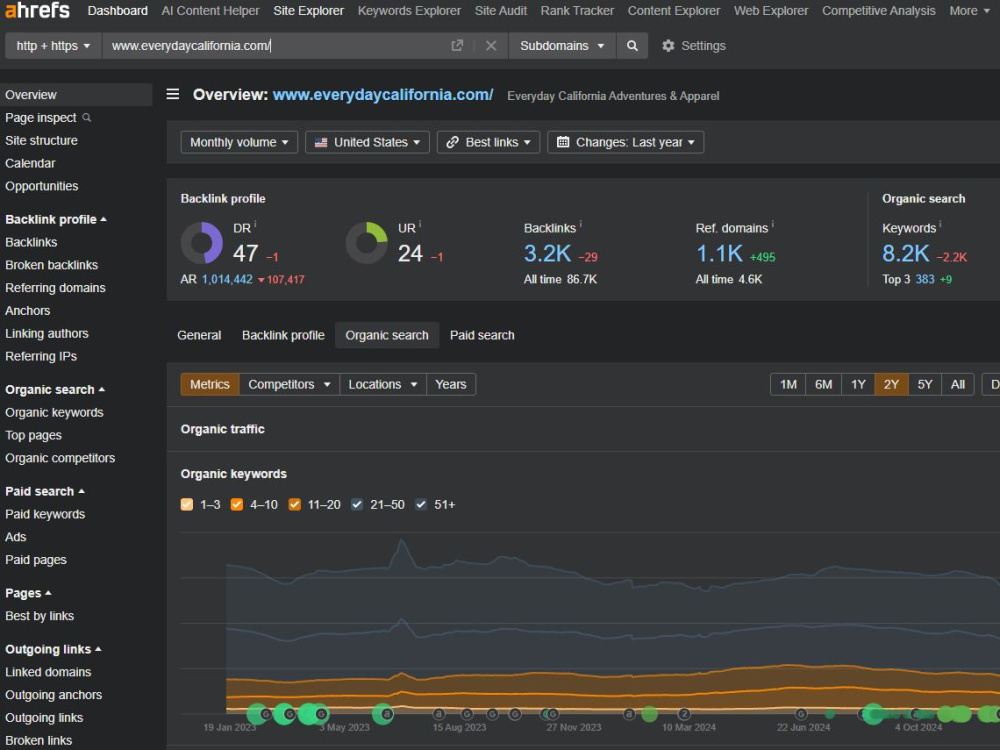1000x750 pixels.
Task: Click the Ref. domains info icon
Action: point(772,224)
